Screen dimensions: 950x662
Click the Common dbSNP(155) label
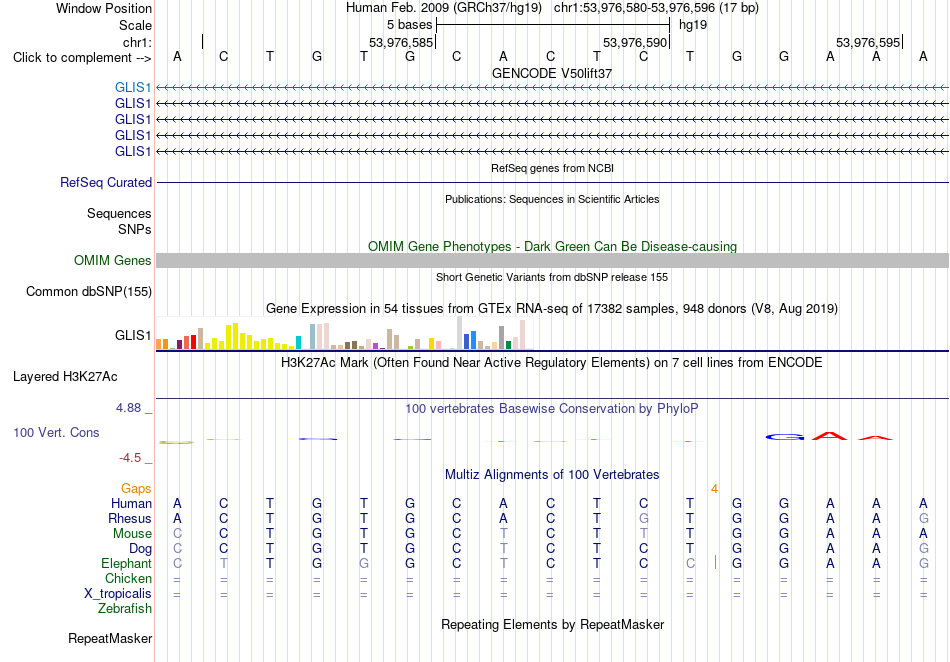point(89,291)
